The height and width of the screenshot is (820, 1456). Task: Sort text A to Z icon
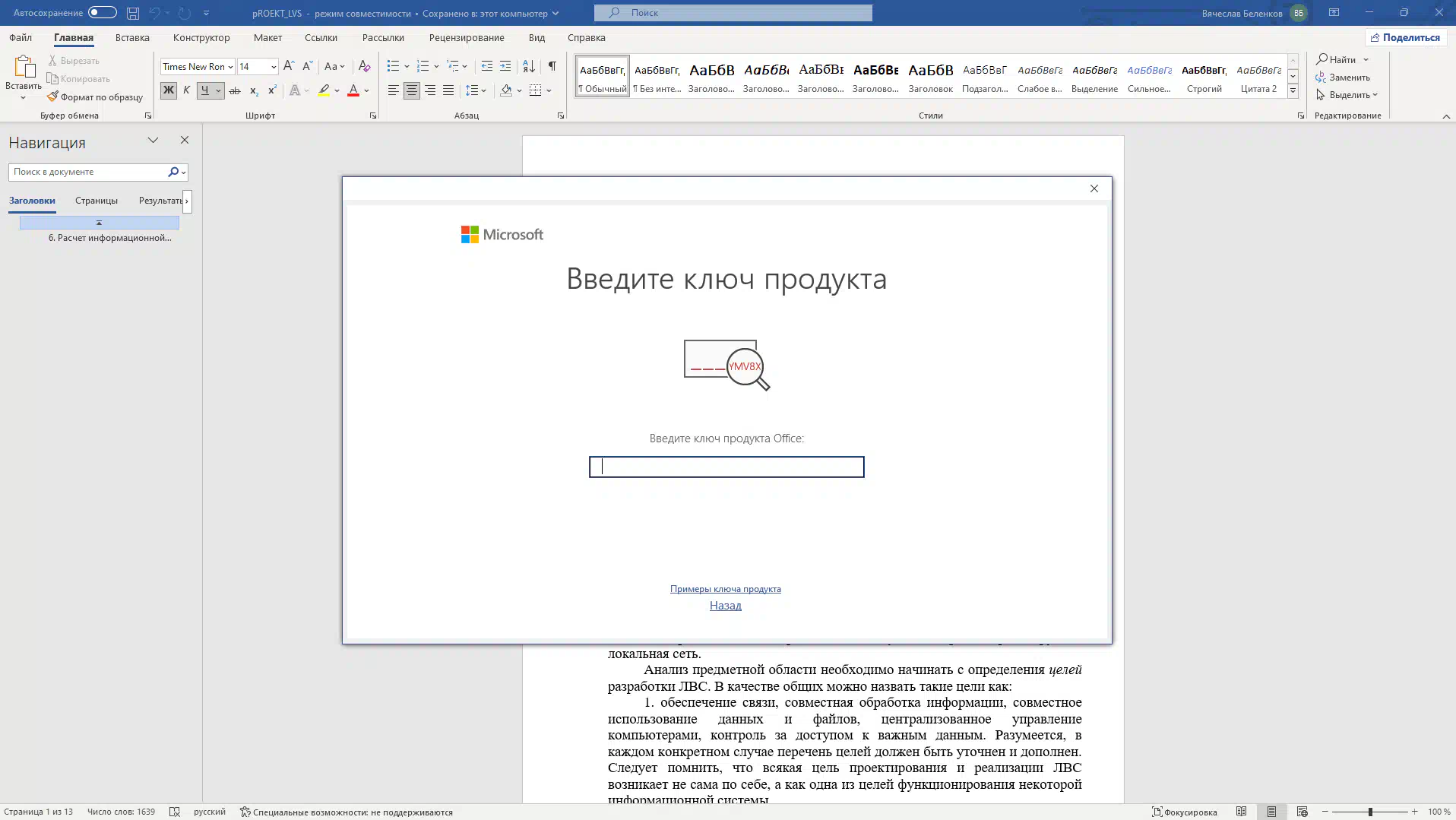click(x=529, y=66)
